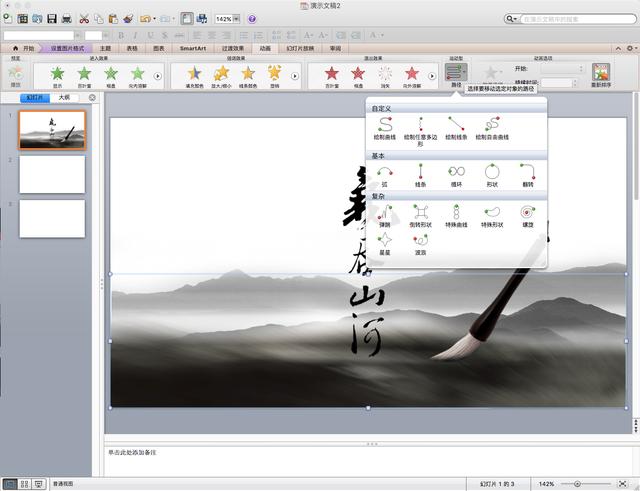Pick the 倒转形状 inverted square path
The width and height of the screenshot is (640, 491).
[x=420, y=216]
